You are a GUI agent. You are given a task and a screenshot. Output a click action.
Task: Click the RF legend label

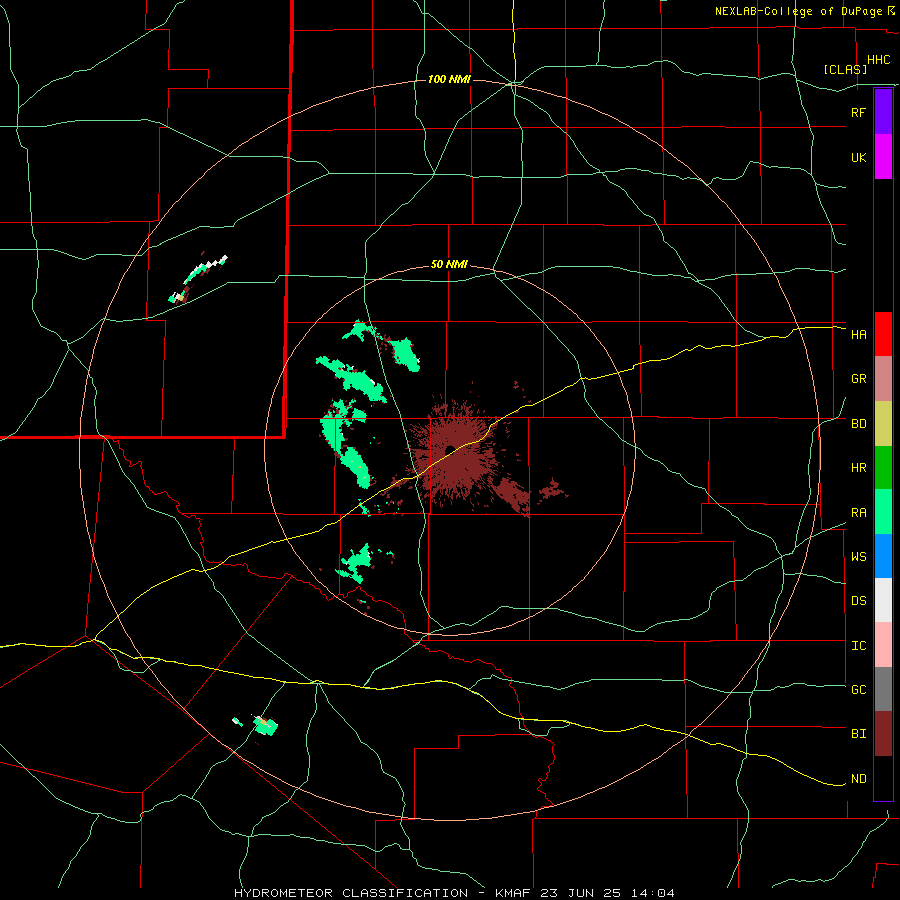pos(858,112)
